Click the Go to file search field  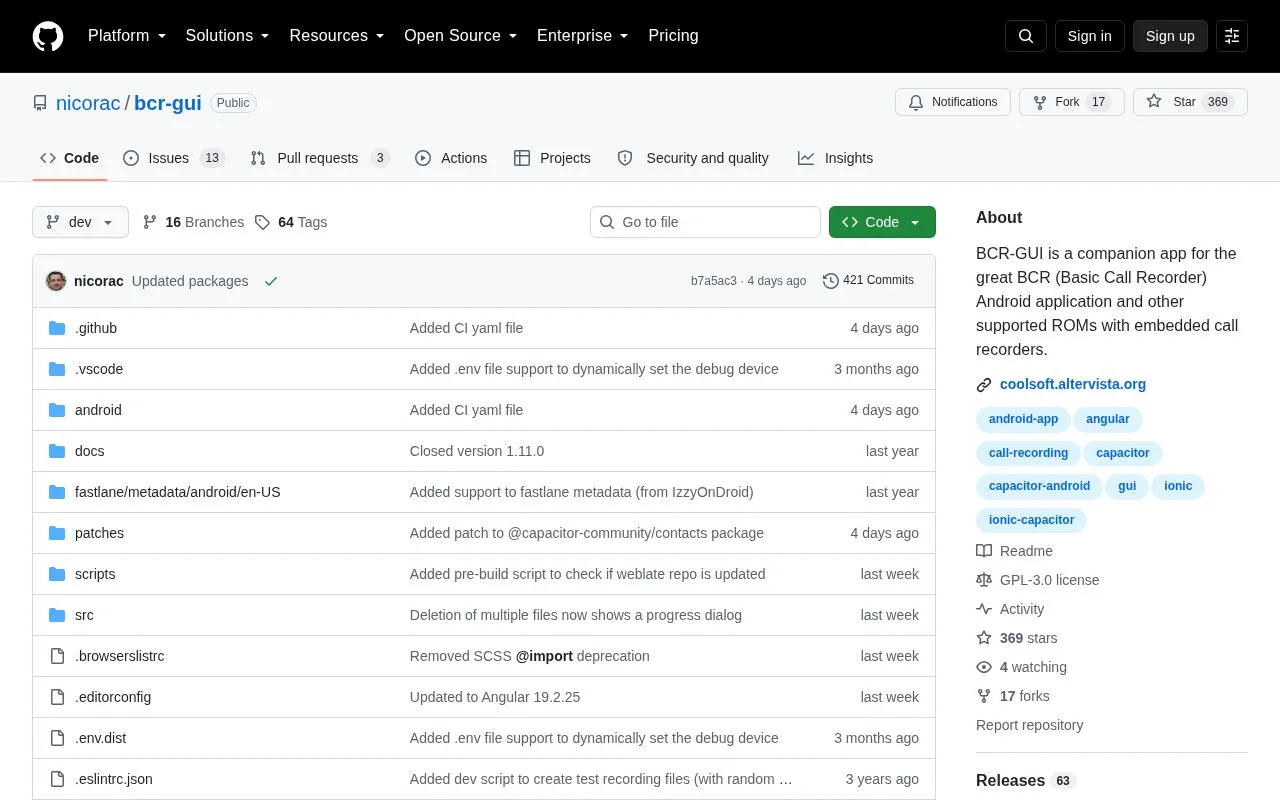pos(705,222)
